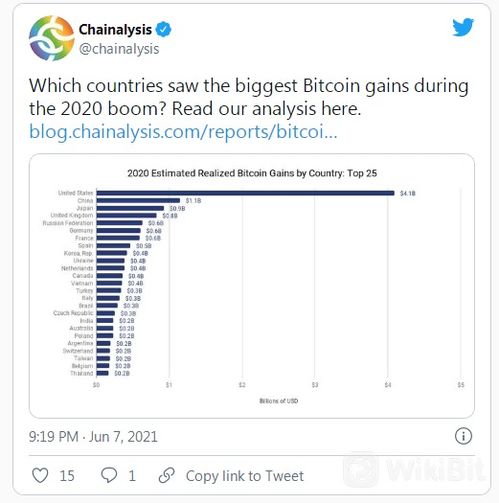Image resolution: width=499 pixels, height=503 pixels.
Task: Open the blog.chainalysis.com report link
Action: coord(183,131)
